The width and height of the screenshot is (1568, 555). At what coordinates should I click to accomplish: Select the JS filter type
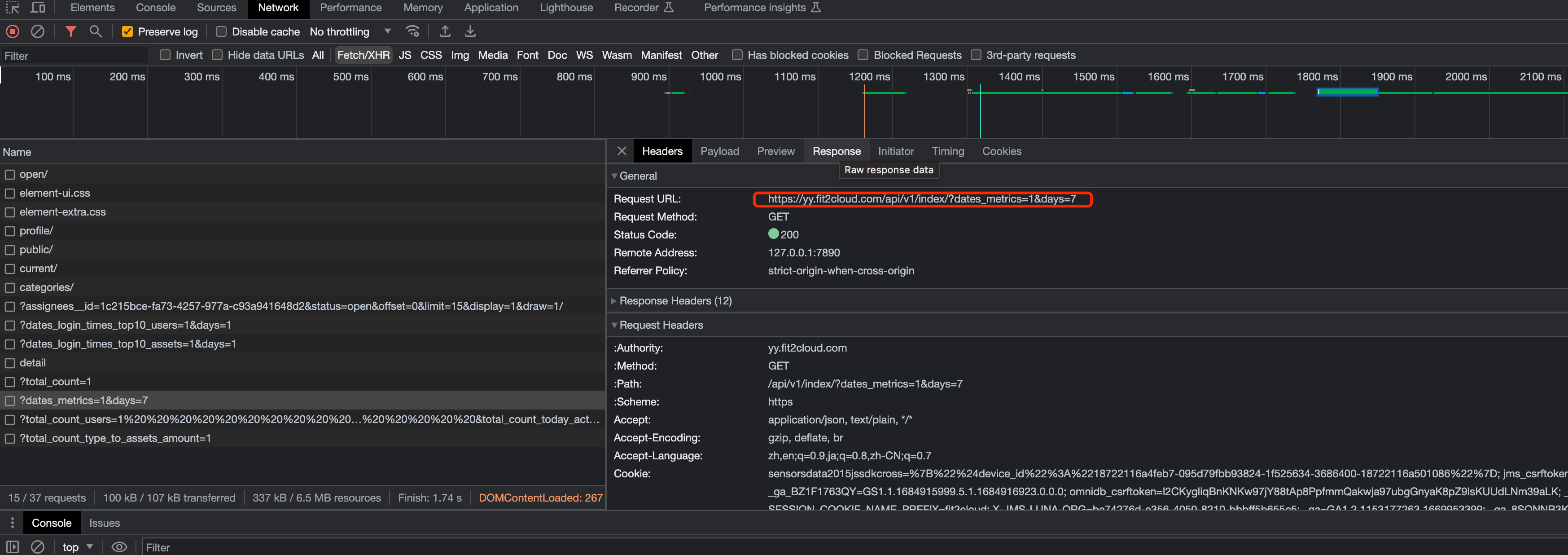tap(405, 55)
